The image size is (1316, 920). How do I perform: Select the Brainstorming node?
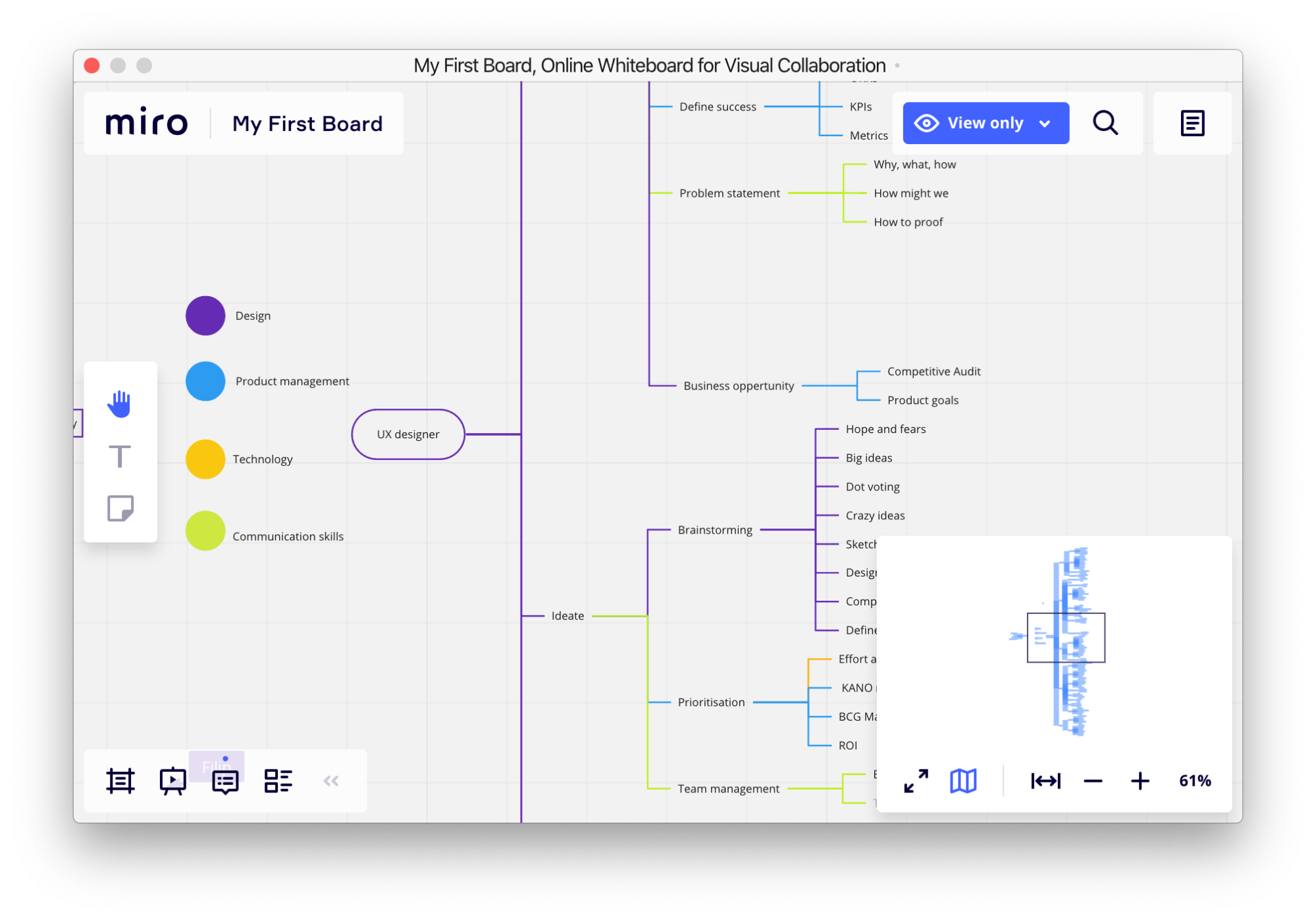click(x=715, y=530)
